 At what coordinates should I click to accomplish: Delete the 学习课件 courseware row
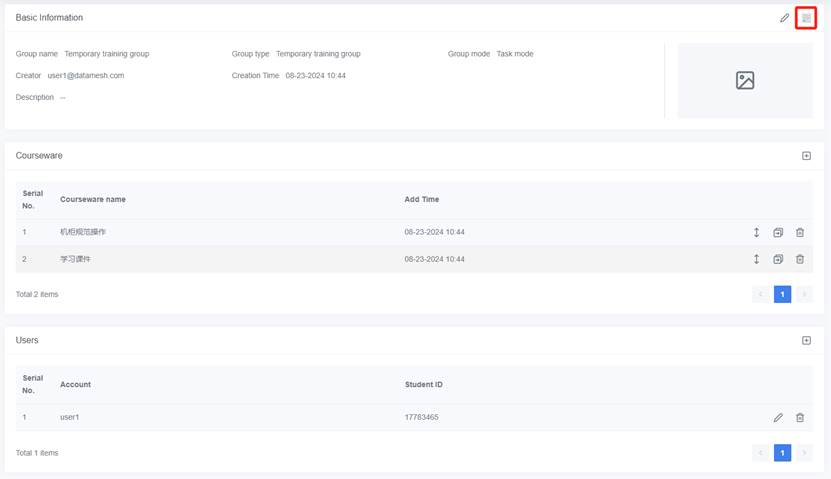coord(800,259)
